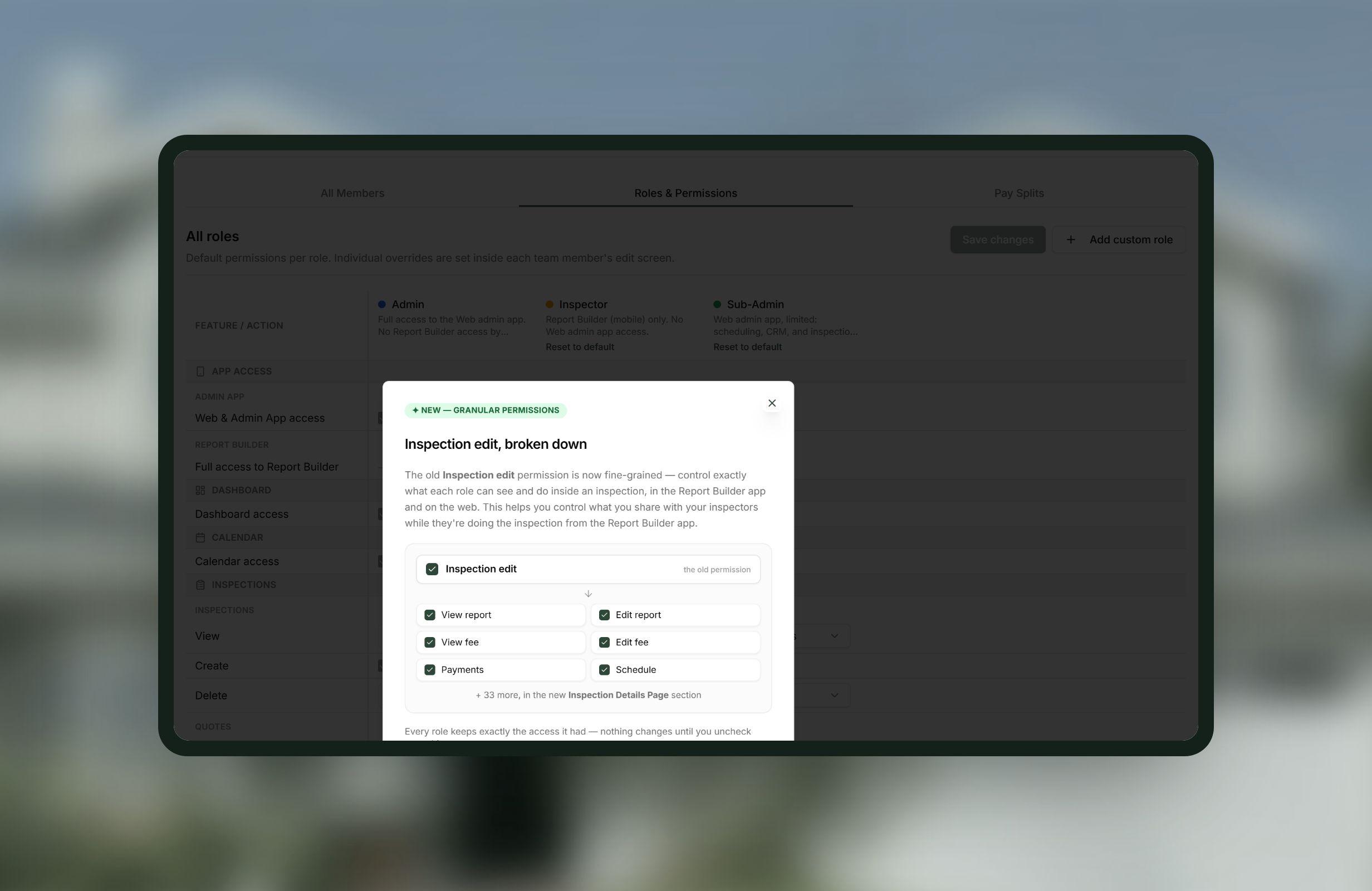The width and height of the screenshot is (1372, 891).
Task: Click the Dashboard section grid icon
Action: [200, 490]
